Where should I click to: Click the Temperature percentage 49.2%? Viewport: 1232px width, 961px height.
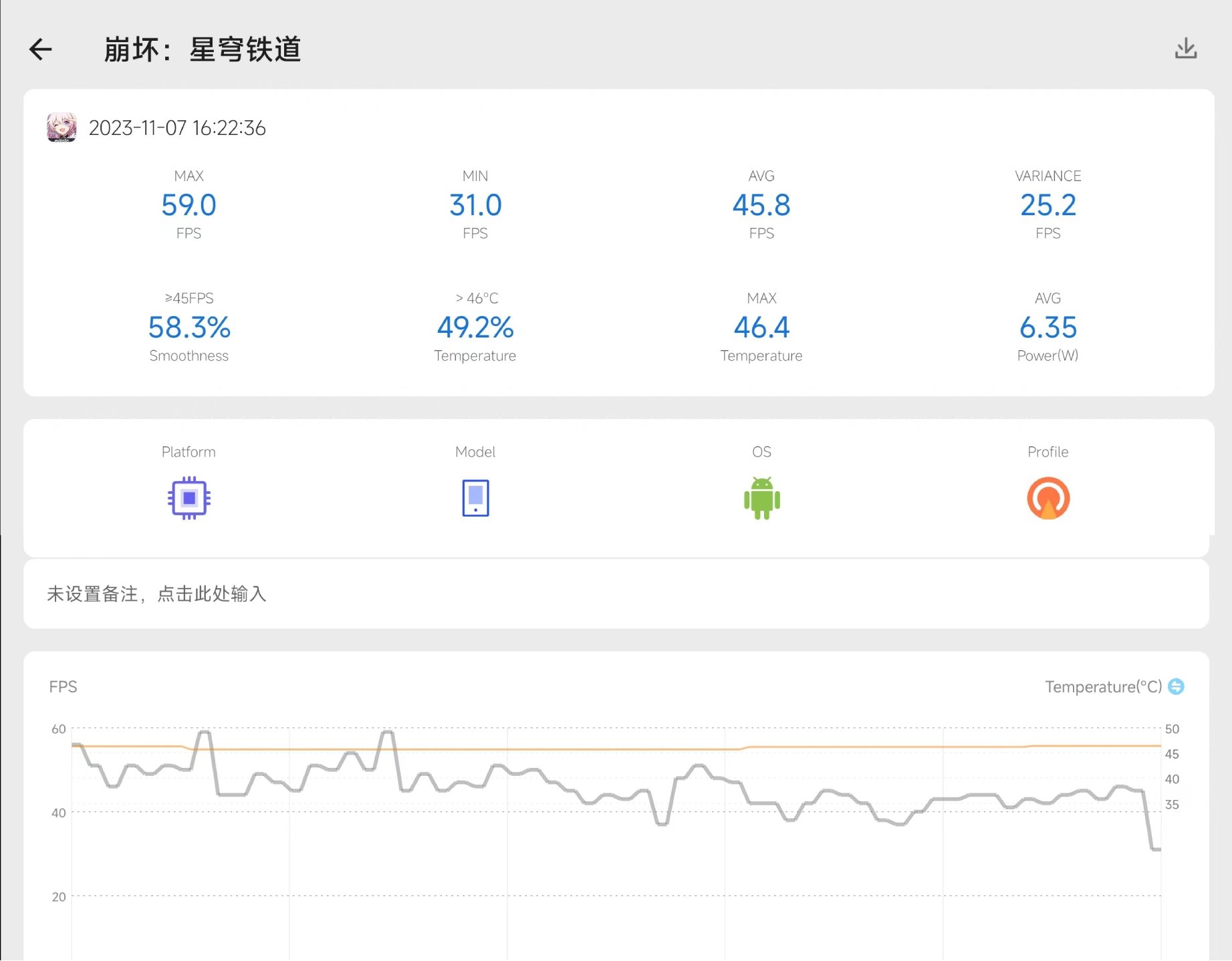click(x=475, y=327)
